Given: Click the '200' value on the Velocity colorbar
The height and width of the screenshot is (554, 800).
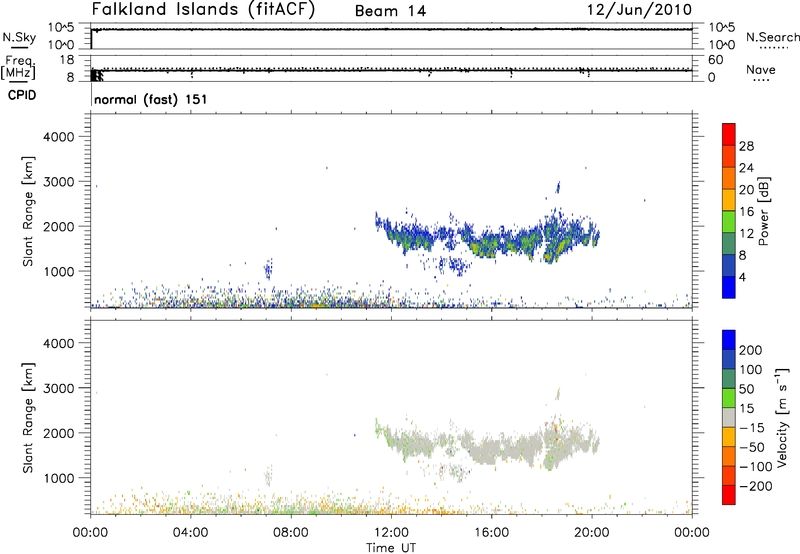Looking at the screenshot, I should pyautogui.click(x=750, y=350).
